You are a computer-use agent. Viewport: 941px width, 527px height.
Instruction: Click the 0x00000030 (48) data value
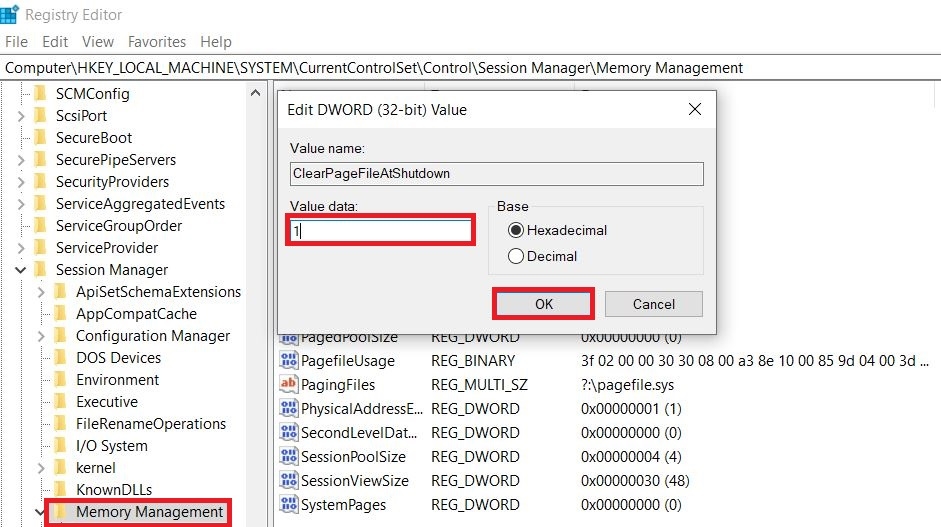635,481
